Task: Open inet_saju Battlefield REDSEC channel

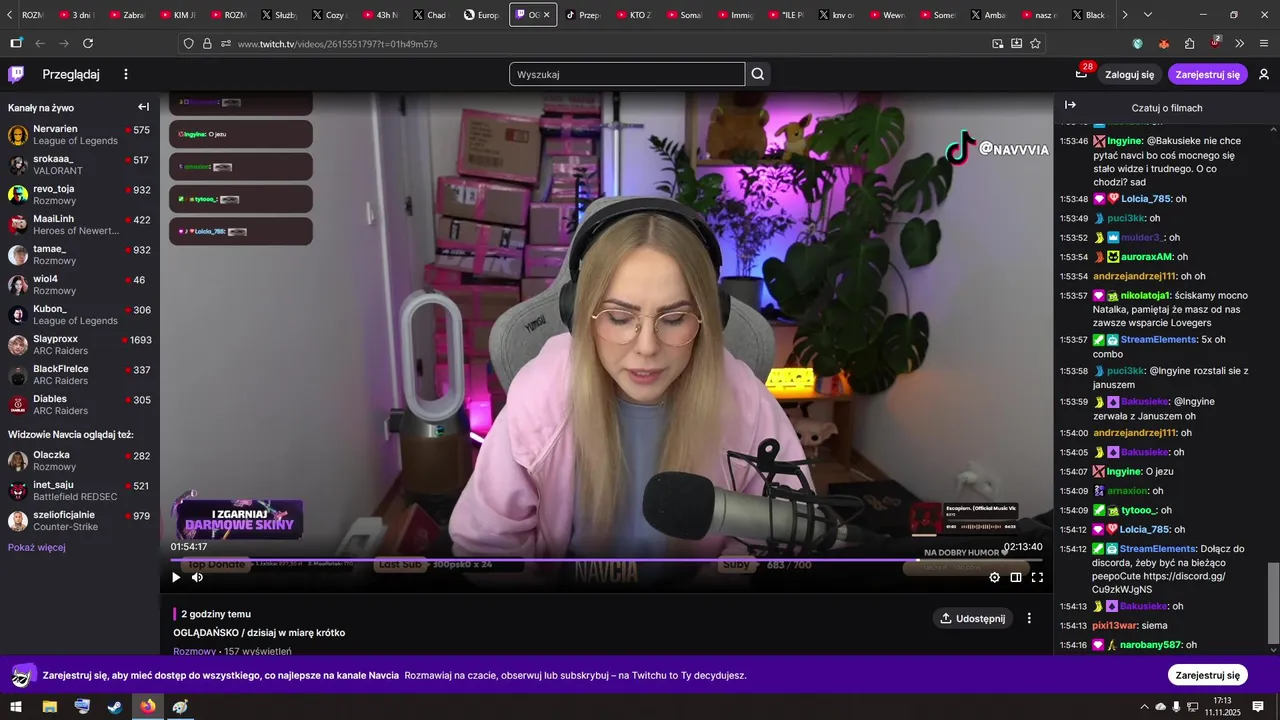Action: coord(79,491)
